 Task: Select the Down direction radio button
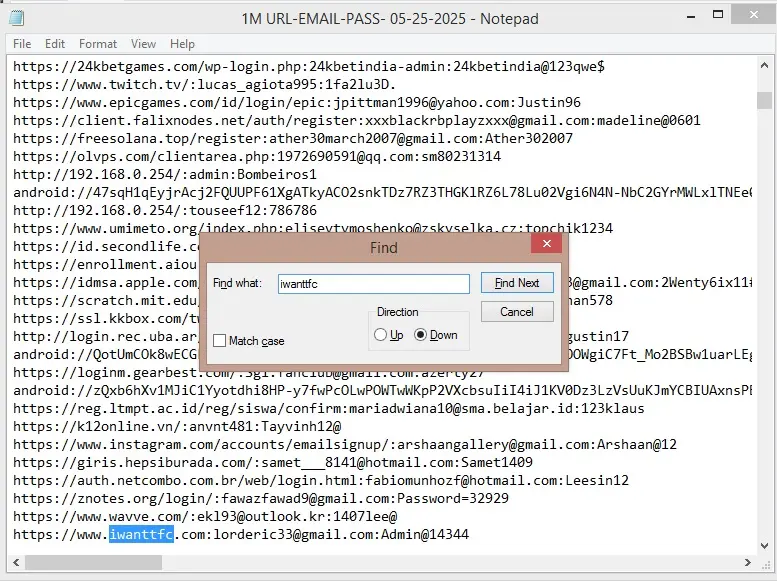pos(420,335)
